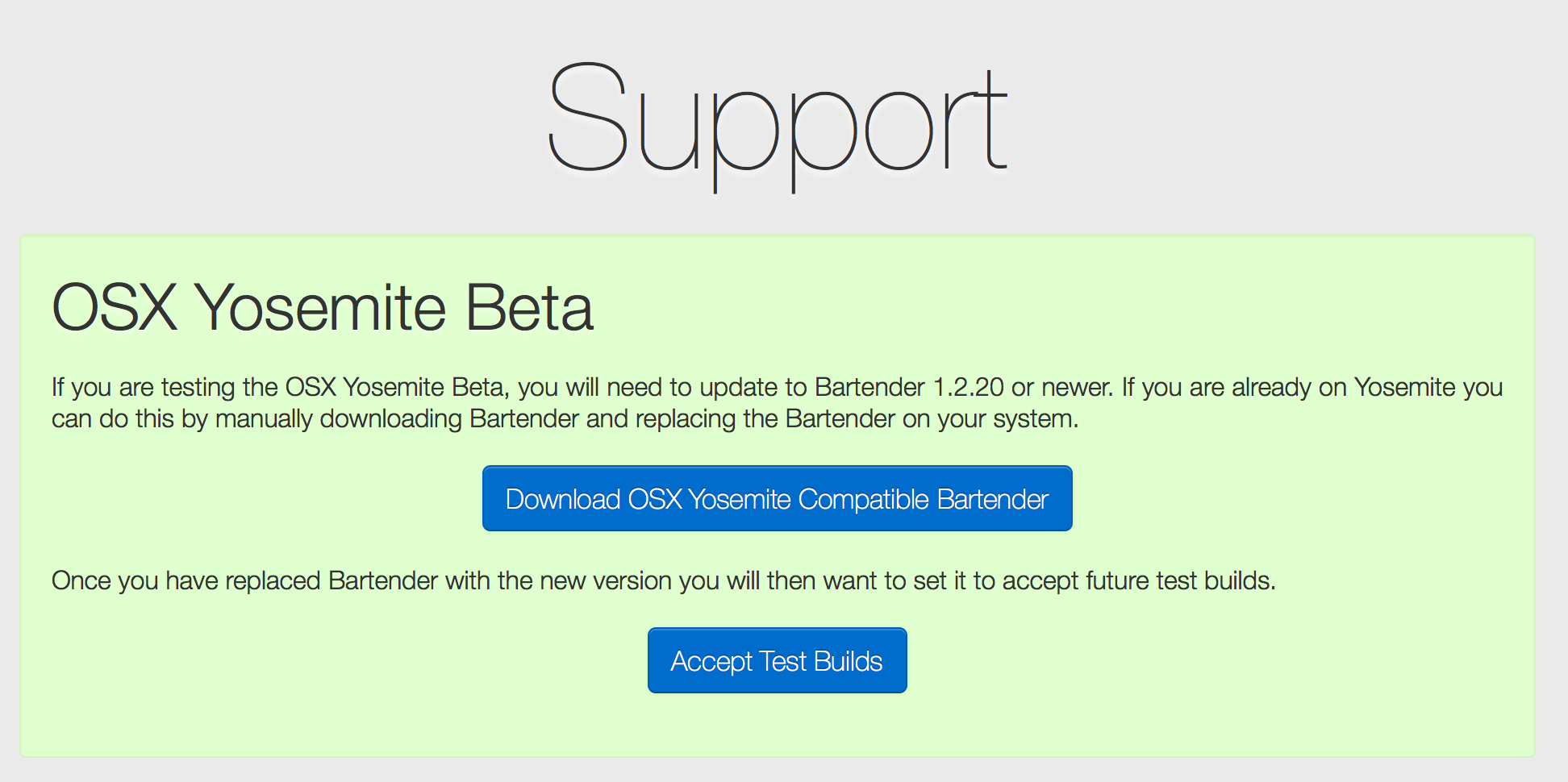
Task: Click the empty green panel area beneath Accept Test Builds
Action: point(777,726)
